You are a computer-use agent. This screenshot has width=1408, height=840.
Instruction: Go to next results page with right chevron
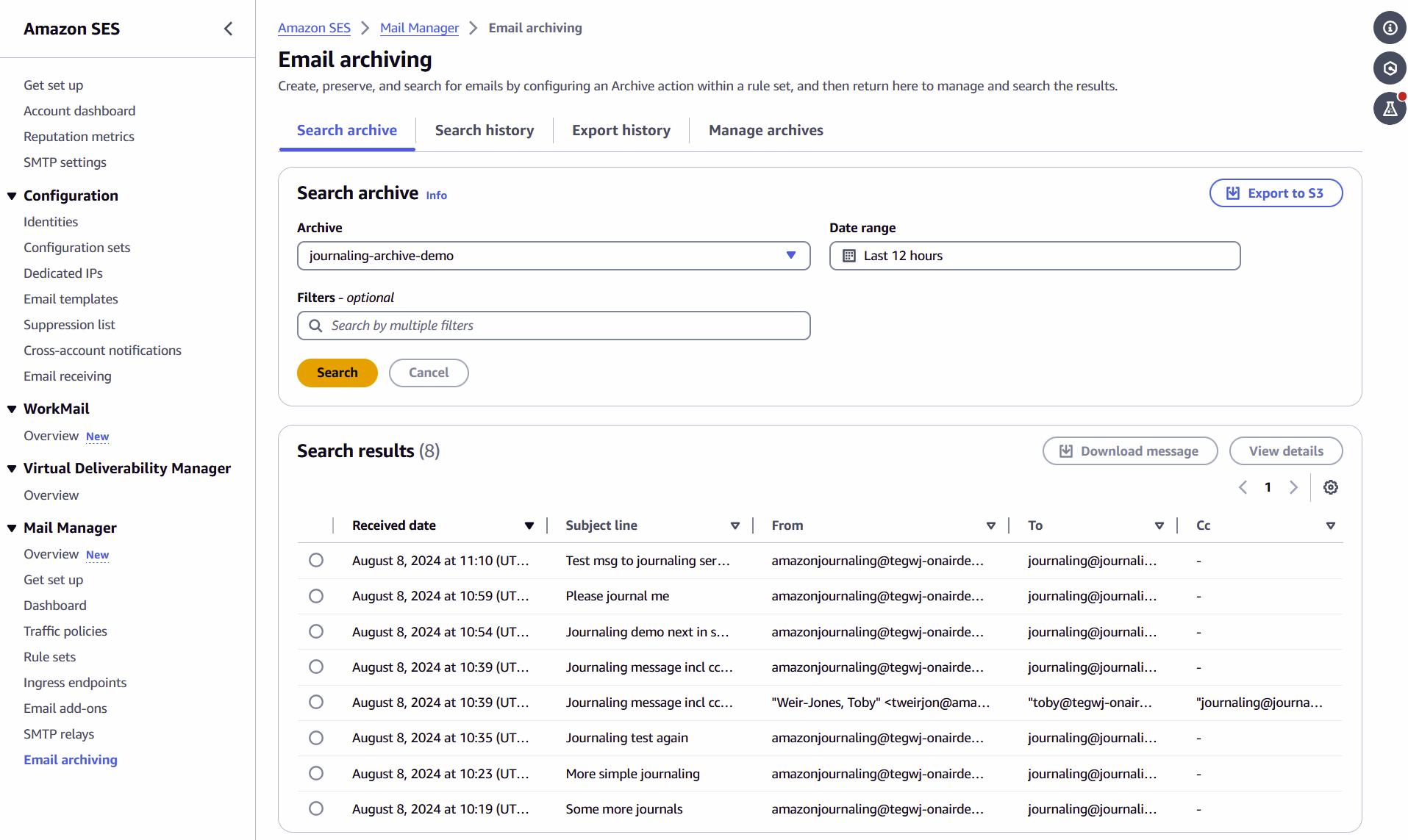tap(1294, 487)
